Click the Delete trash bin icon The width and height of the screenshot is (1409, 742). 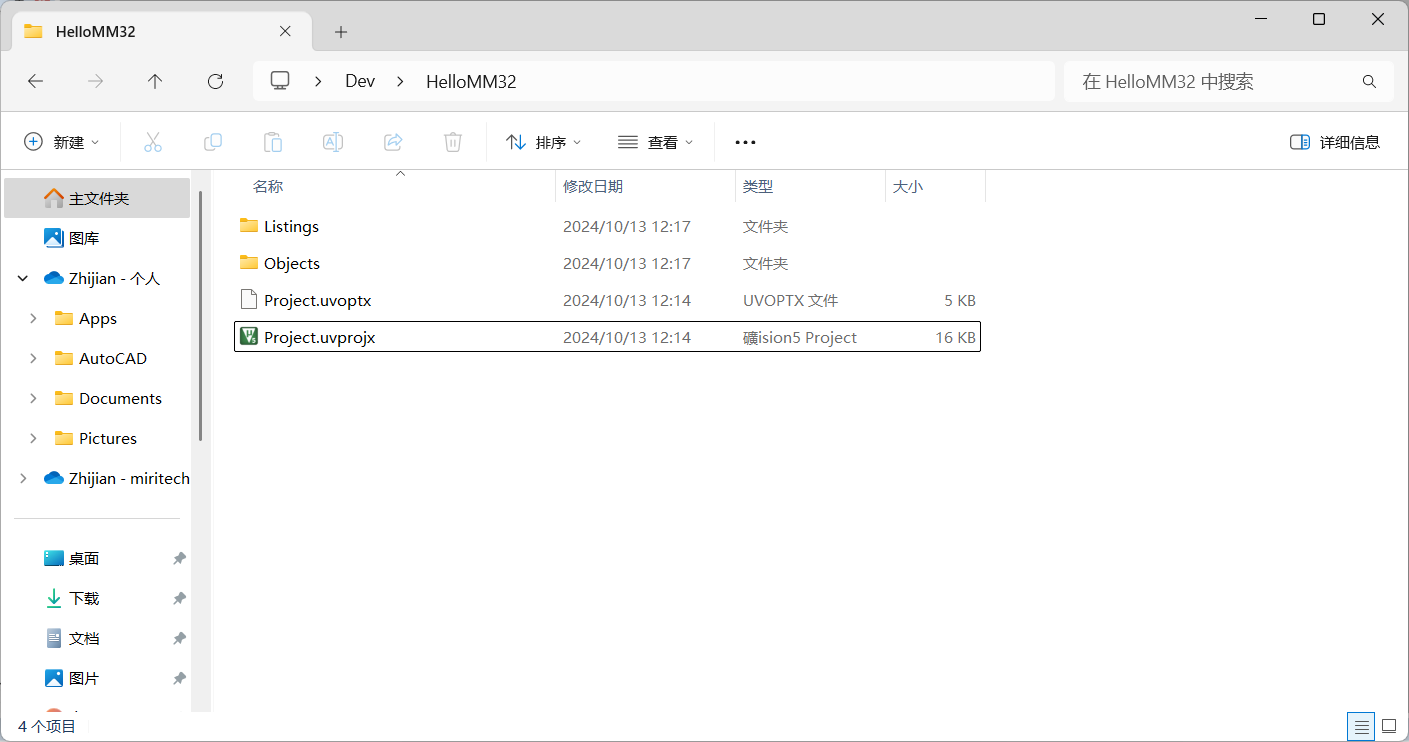pos(453,142)
